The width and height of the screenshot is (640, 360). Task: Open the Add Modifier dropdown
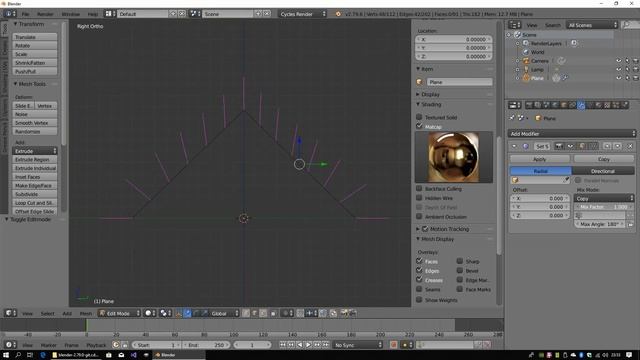point(572,133)
